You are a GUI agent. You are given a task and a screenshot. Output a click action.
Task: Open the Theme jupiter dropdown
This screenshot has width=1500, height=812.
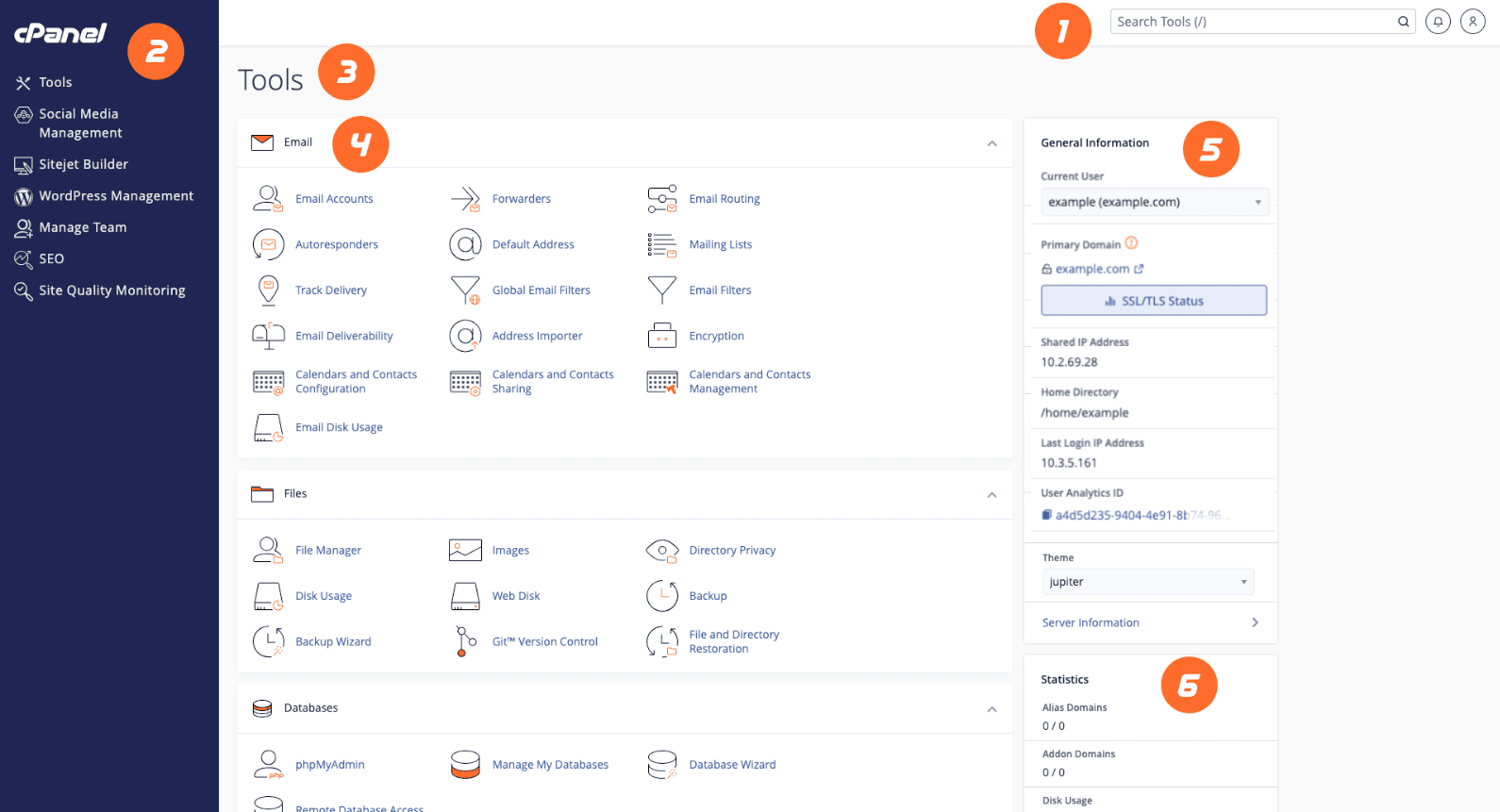tap(1147, 582)
